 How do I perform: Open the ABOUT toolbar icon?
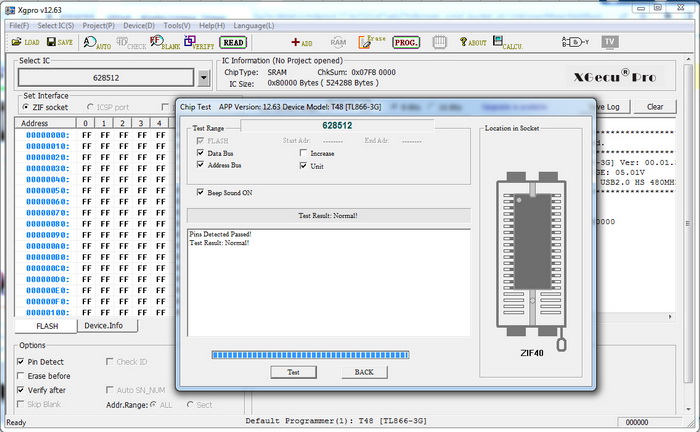coord(473,42)
